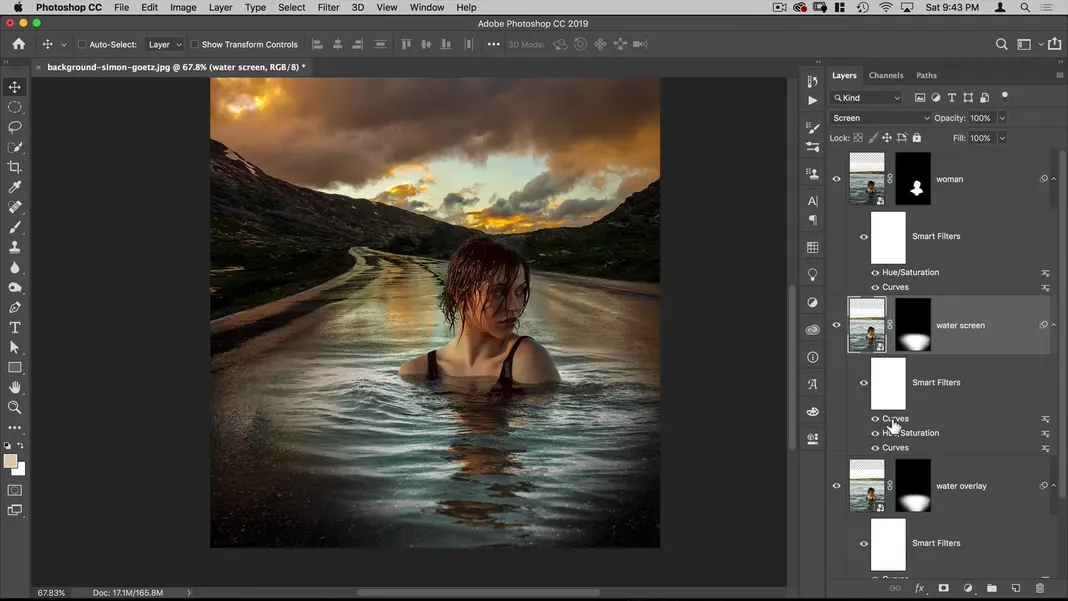Create new fill or adjustment layer
1068x601 pixels.
point(967,587)
